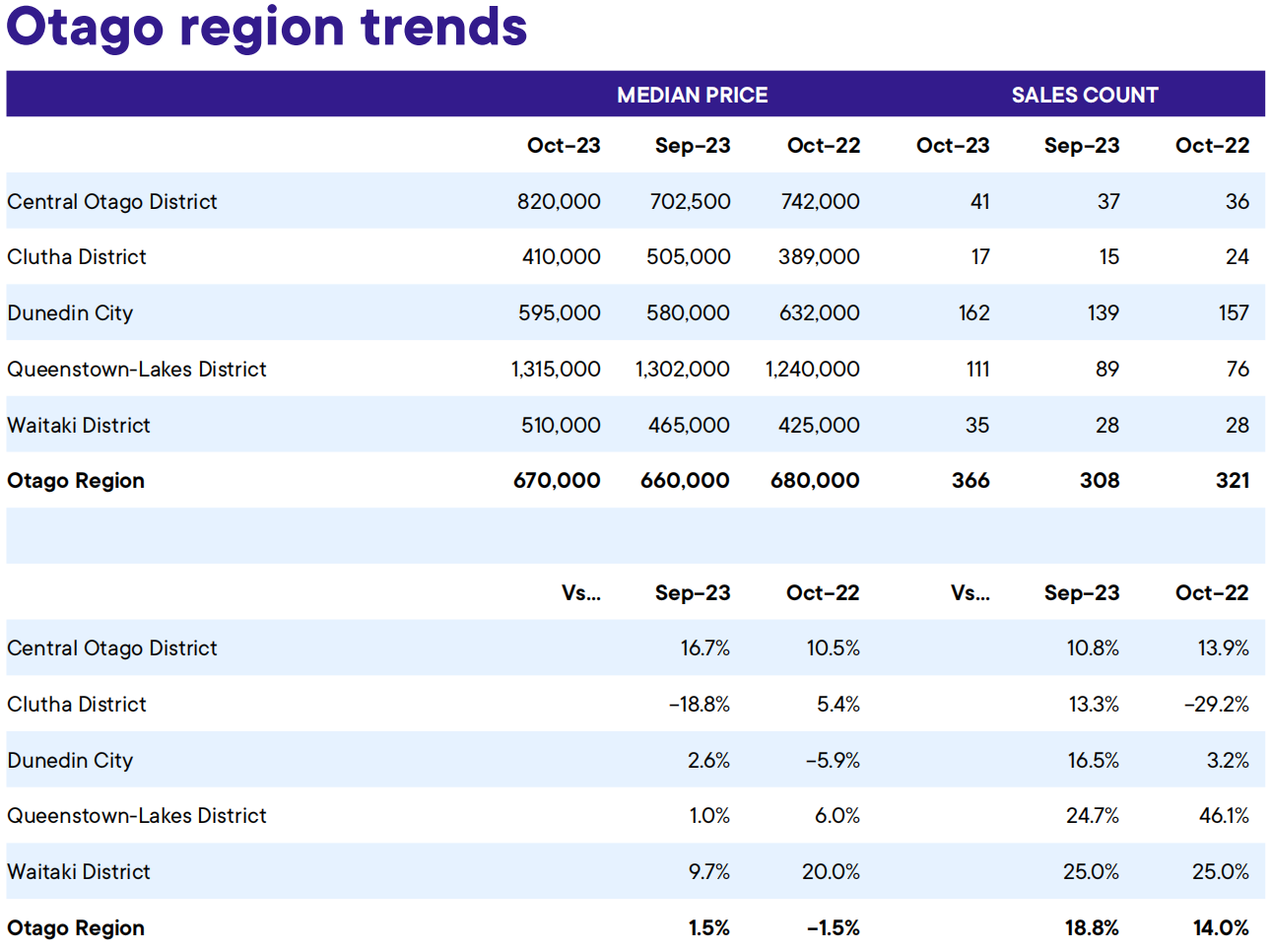This screenshot has width=1272, height=952.
Task: Select the 465,000 cell
Action: (x=690, y=425)
